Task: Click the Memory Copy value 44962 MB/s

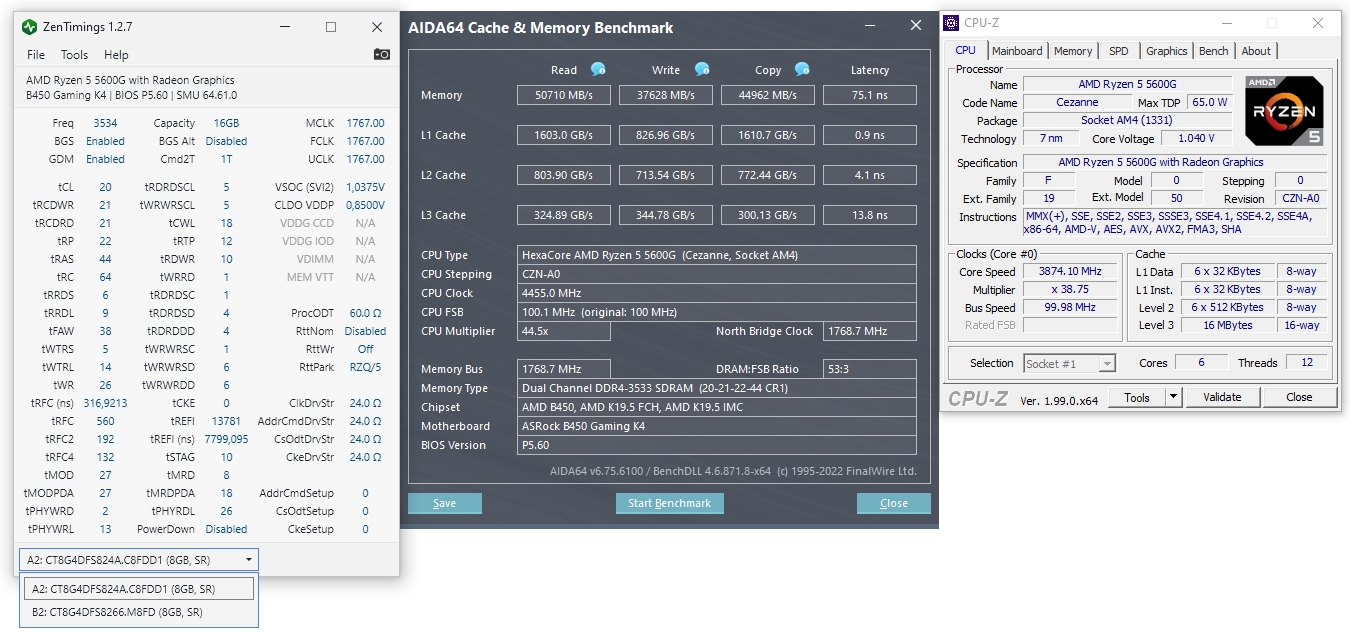Action: point(768,95)
